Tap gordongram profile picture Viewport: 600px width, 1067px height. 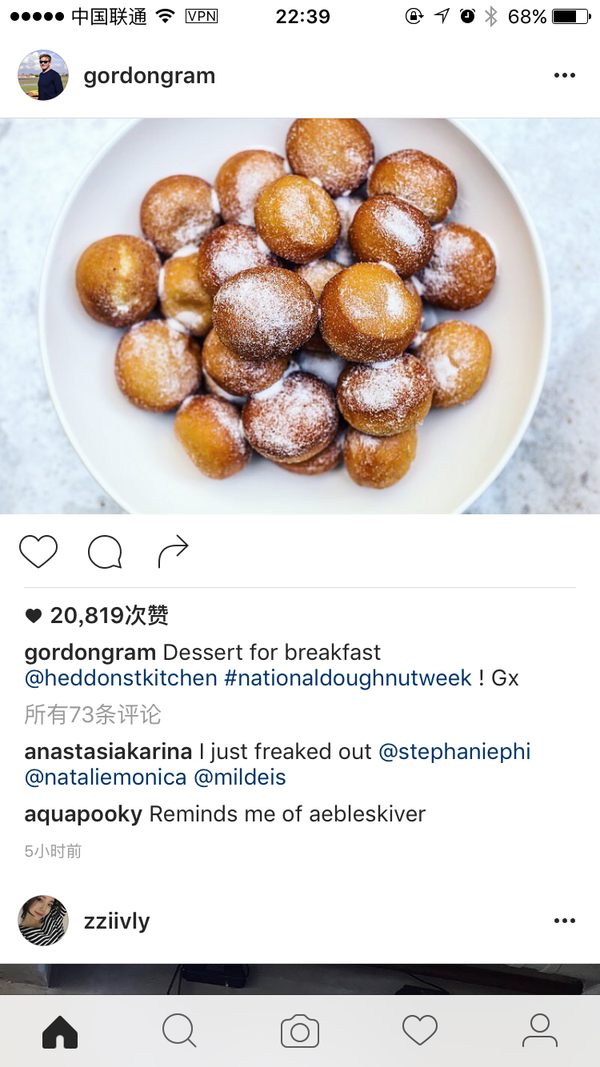point(43,75)
